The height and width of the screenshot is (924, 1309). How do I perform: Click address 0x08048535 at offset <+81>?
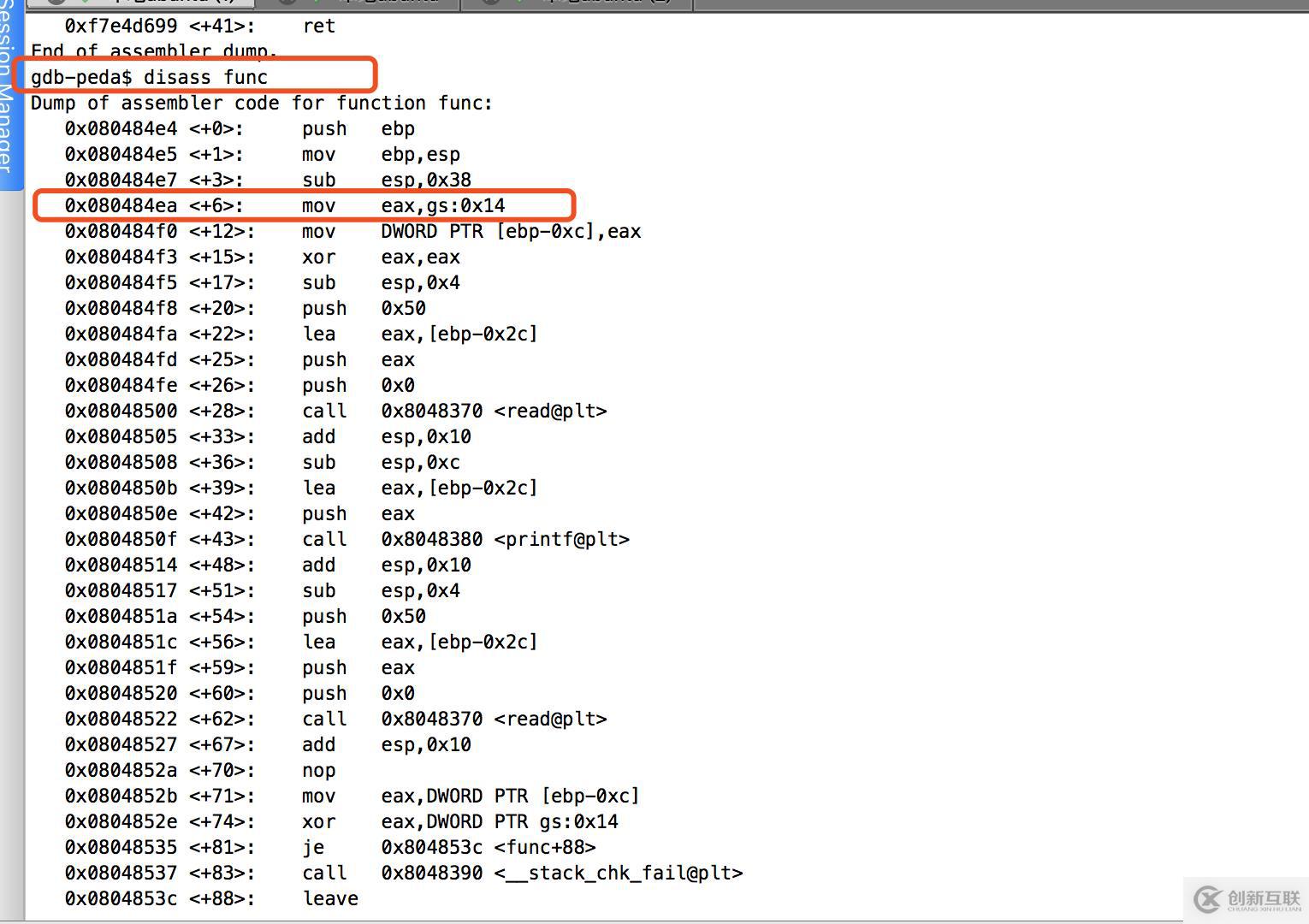(121, 847)
